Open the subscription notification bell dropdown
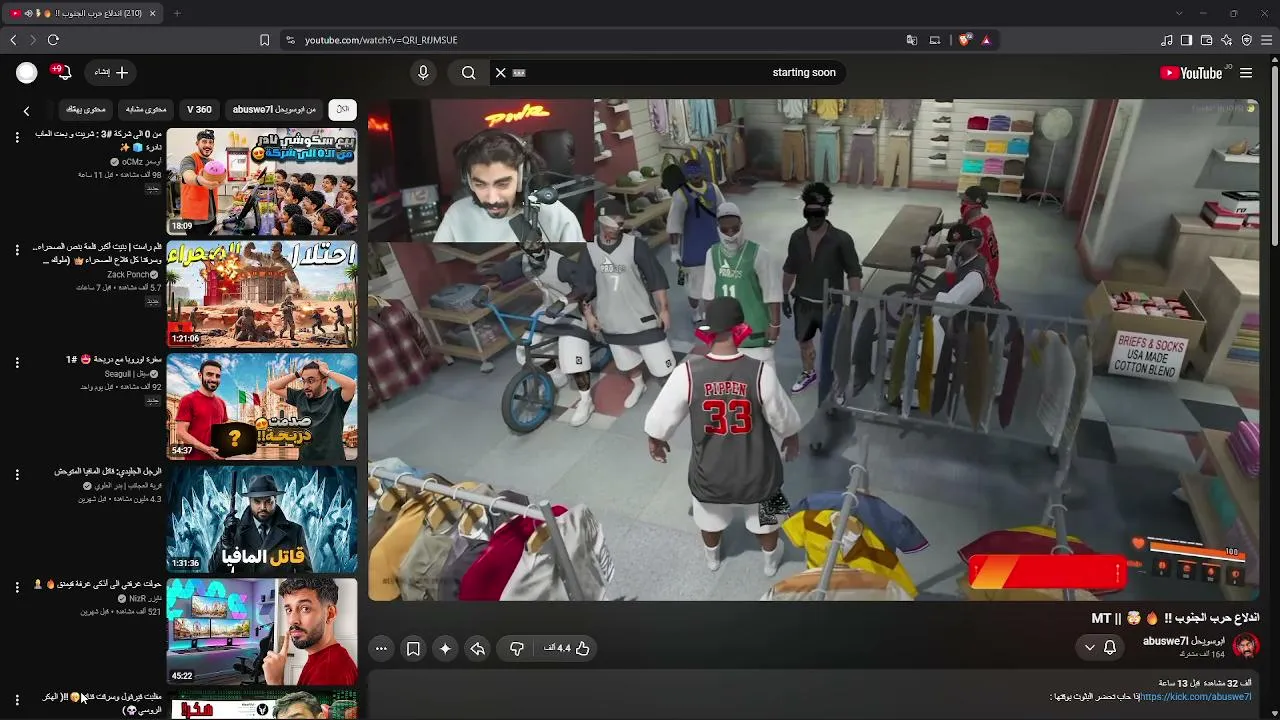Viewport: 1280px width, 720px height. tap(1100, 648)
